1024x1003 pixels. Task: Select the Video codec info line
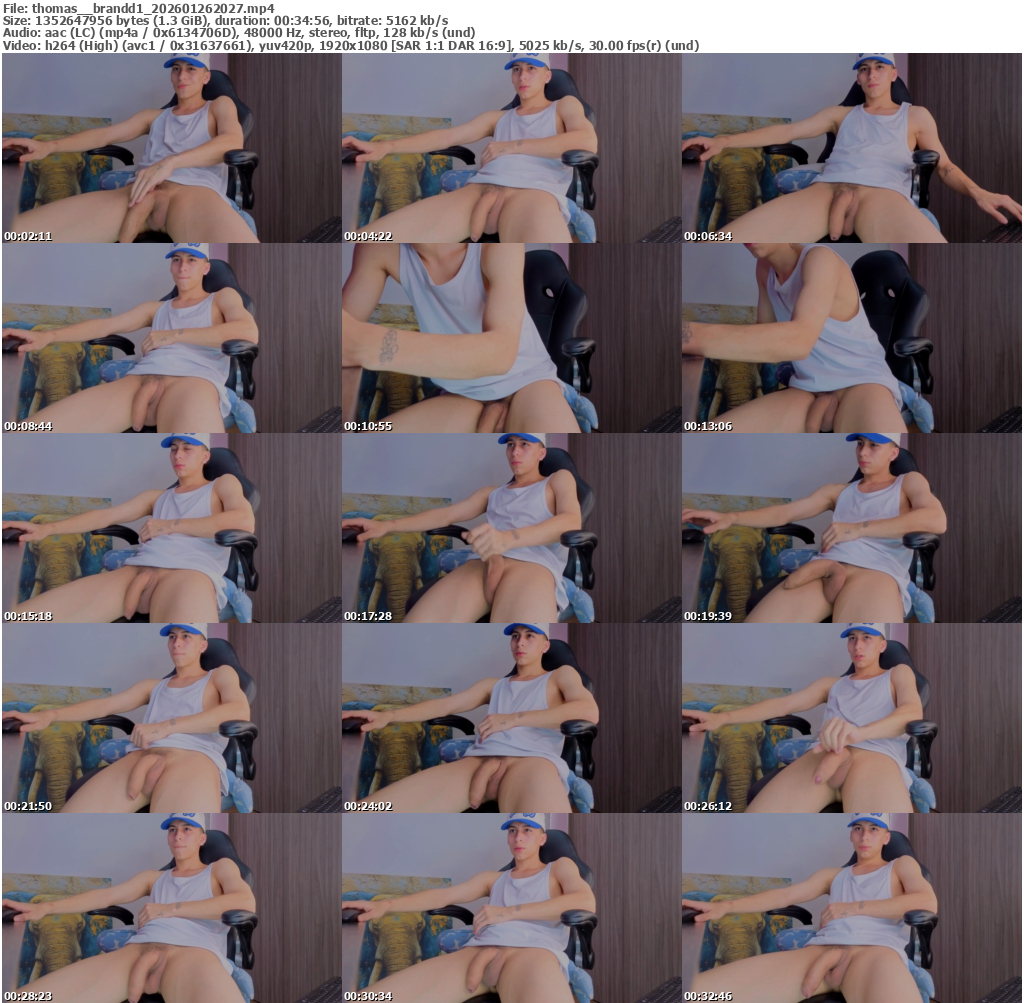350,46
